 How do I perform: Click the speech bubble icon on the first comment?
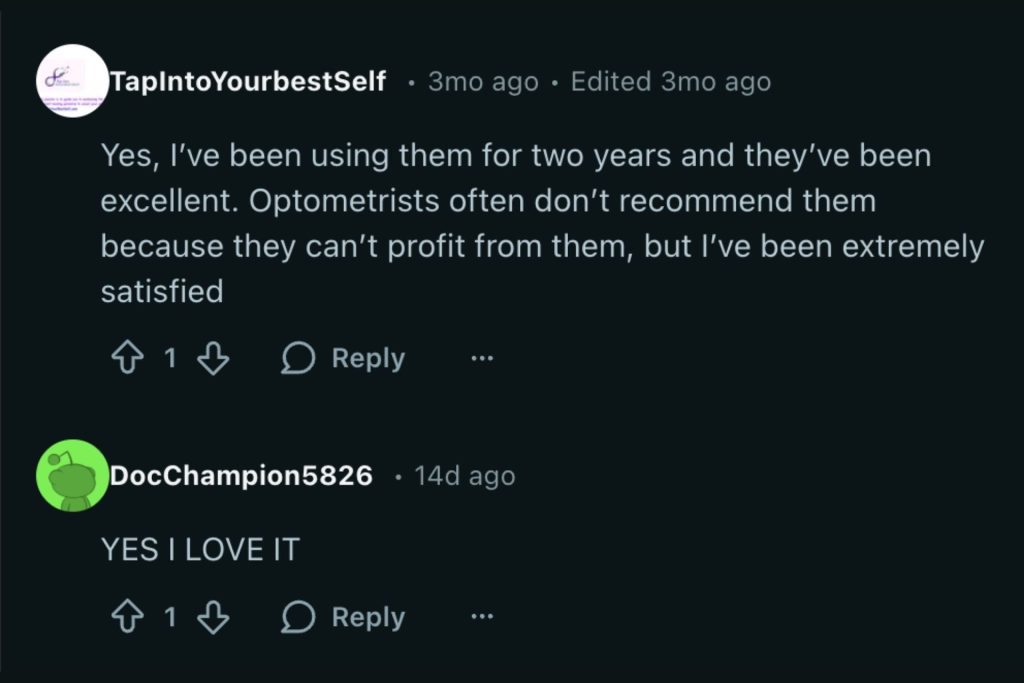pyautogui.click(x=298, y=357)
